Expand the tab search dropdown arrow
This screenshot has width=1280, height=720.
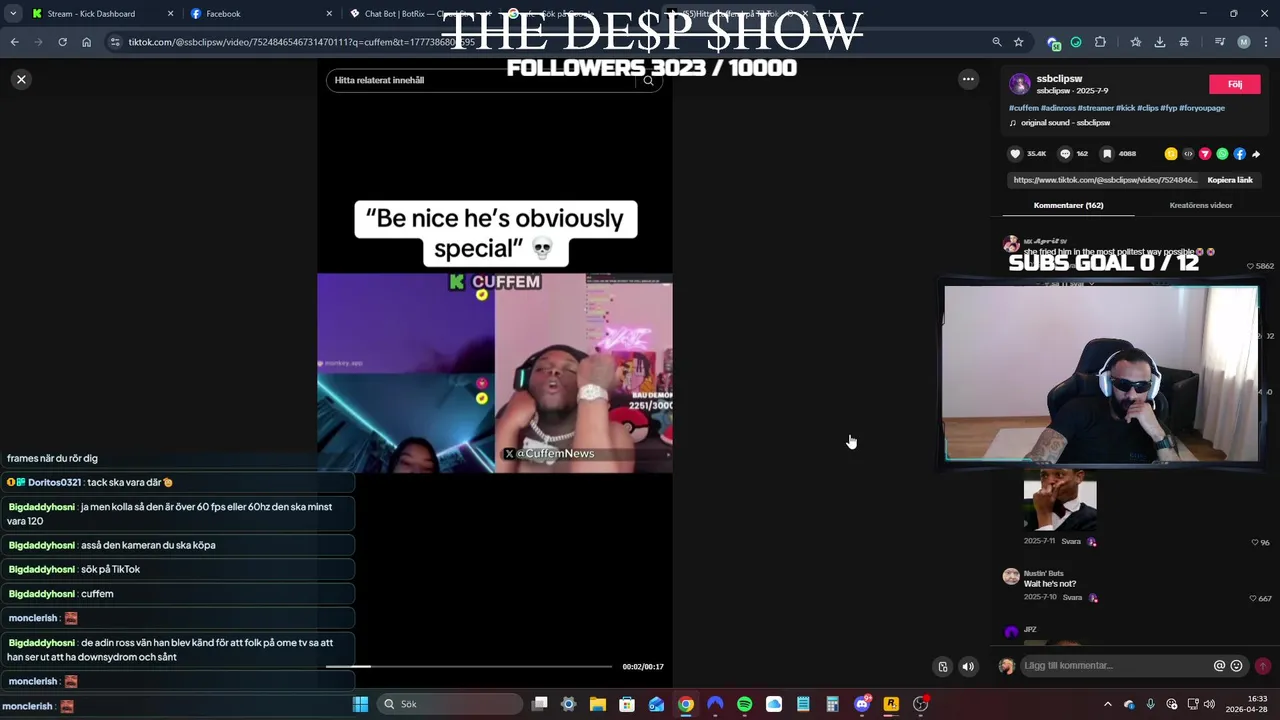(x=12, y=14)
